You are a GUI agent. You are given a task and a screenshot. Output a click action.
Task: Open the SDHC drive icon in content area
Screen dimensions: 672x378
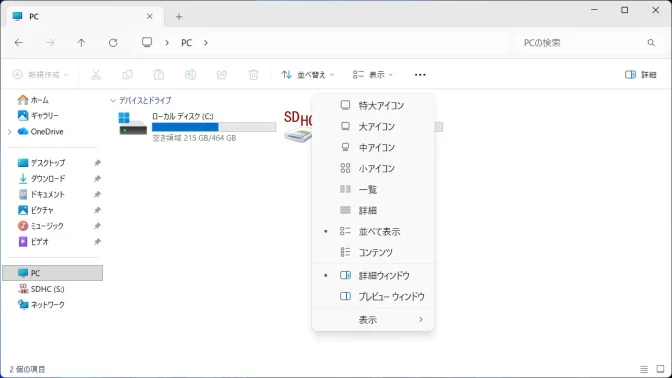coord(298,127)
